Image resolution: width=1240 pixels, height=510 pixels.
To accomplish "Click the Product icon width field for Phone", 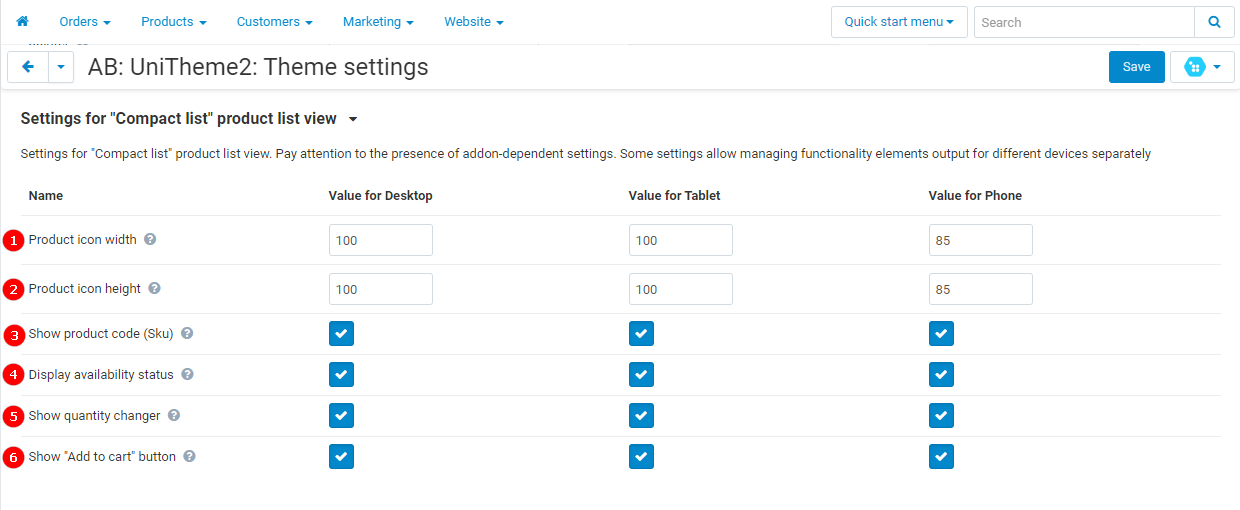I will 980,240.
